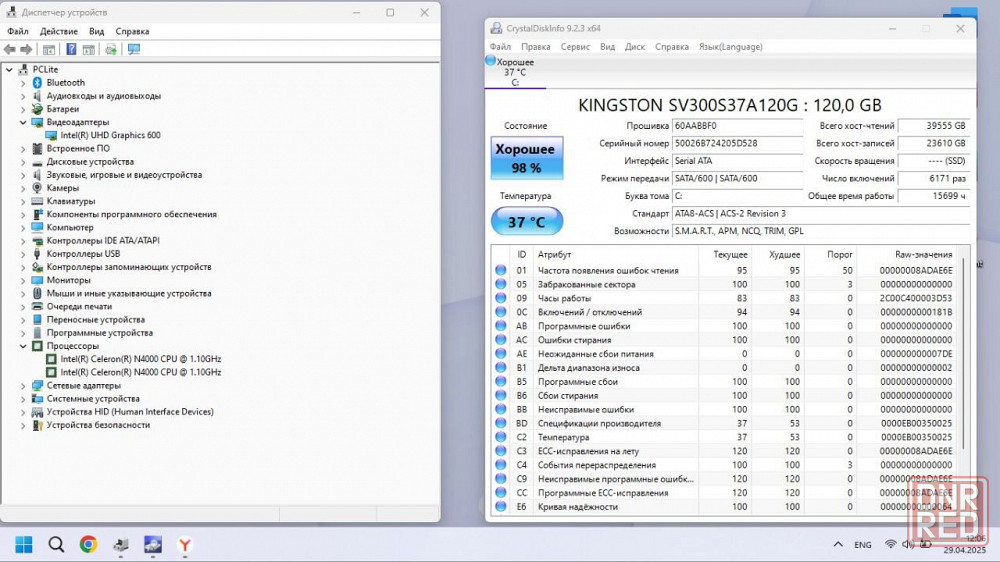1000x562 pixels.
Task: Launch Google Chrome from the taskbar
Action: tap(88, 544)
